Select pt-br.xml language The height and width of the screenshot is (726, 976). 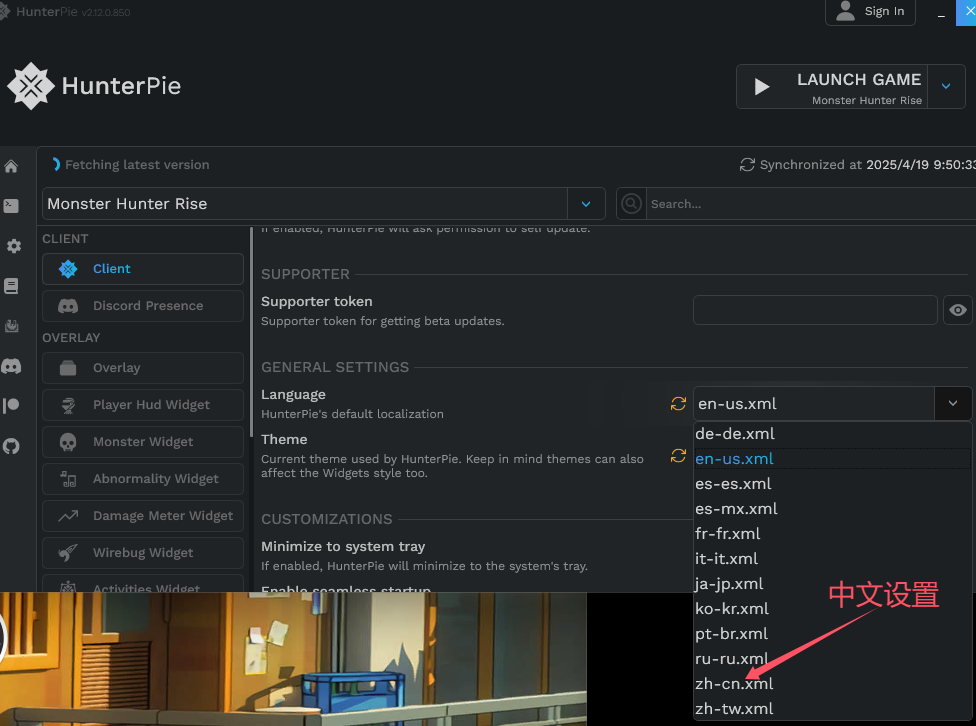tap(832, 634)
